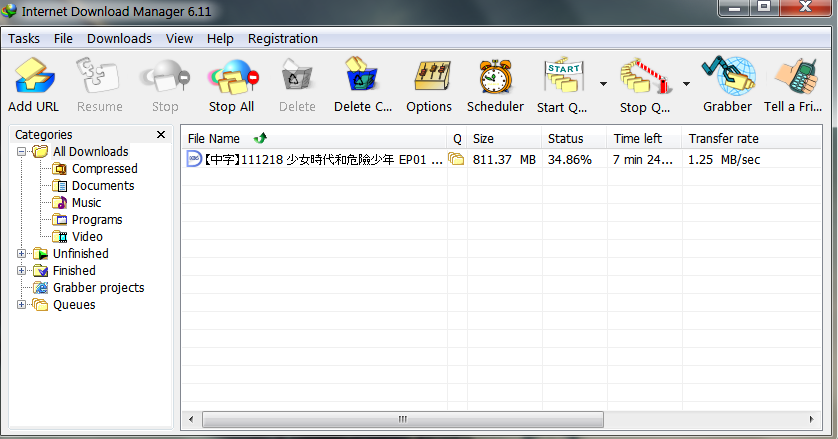The width and height of the screenshot is (838, 439).
Task: Open the View menu
Action: click(x=179, y=38)
